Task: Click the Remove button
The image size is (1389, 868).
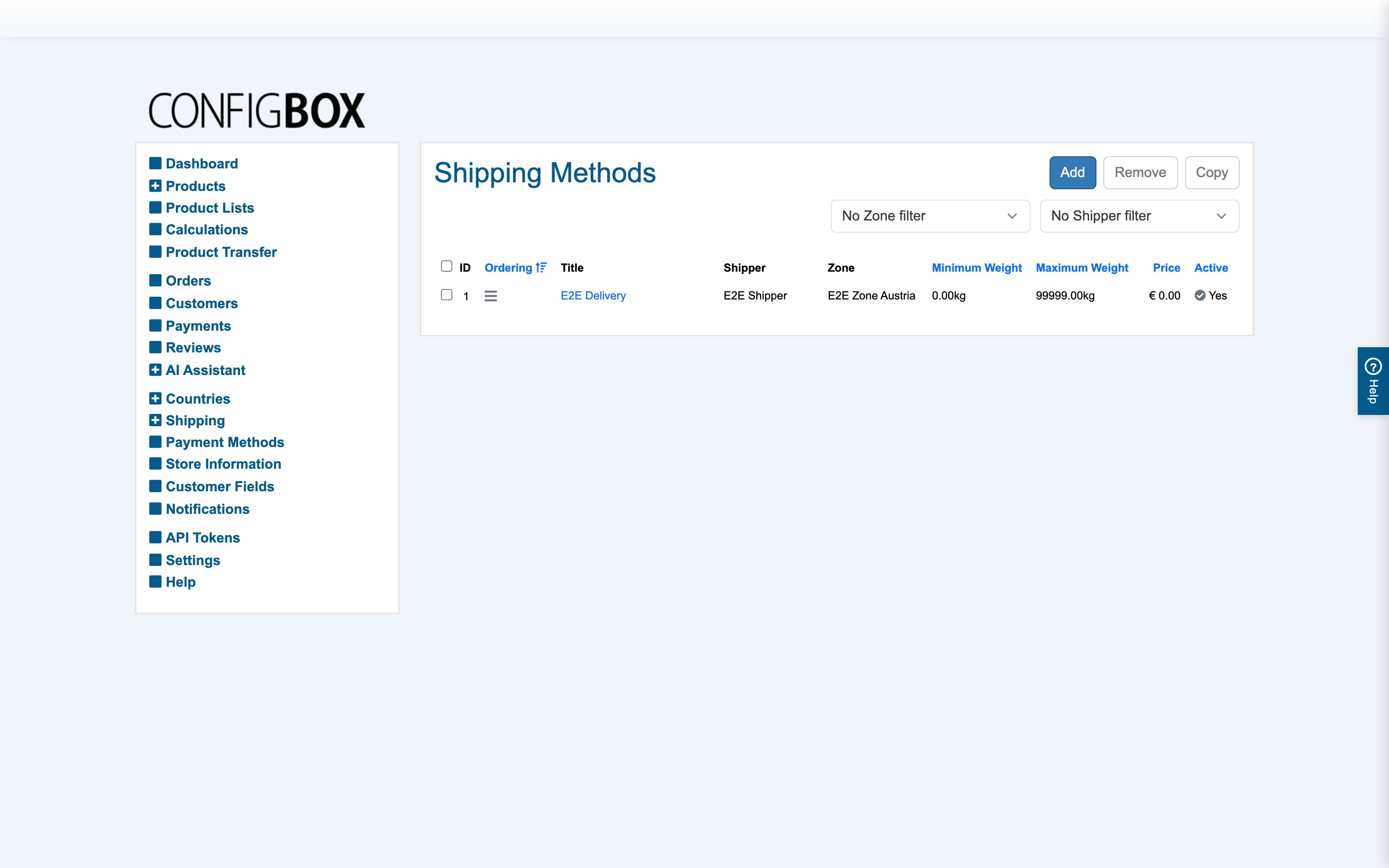Action: (x=1140, y=172)
